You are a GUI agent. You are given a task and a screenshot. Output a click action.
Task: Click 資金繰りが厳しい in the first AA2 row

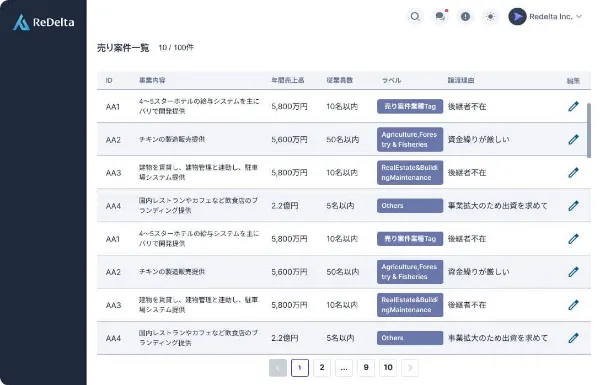point(478,140)
